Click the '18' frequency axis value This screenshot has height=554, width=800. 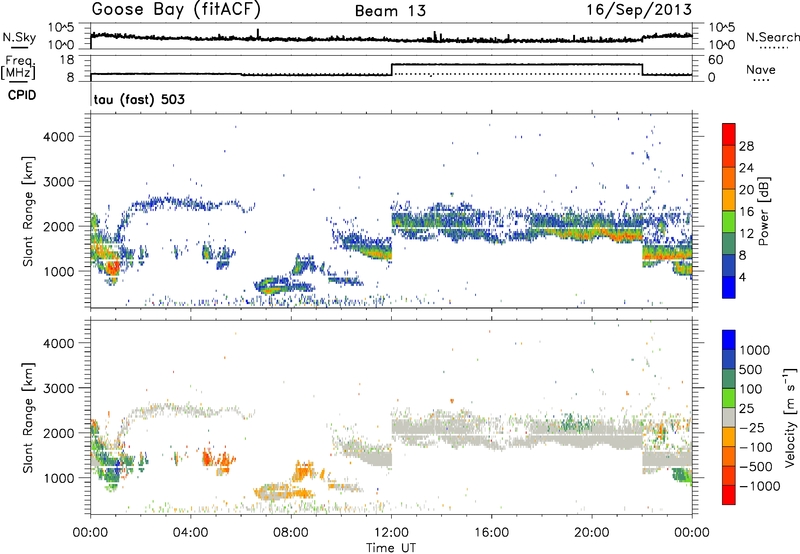point(67,60)
